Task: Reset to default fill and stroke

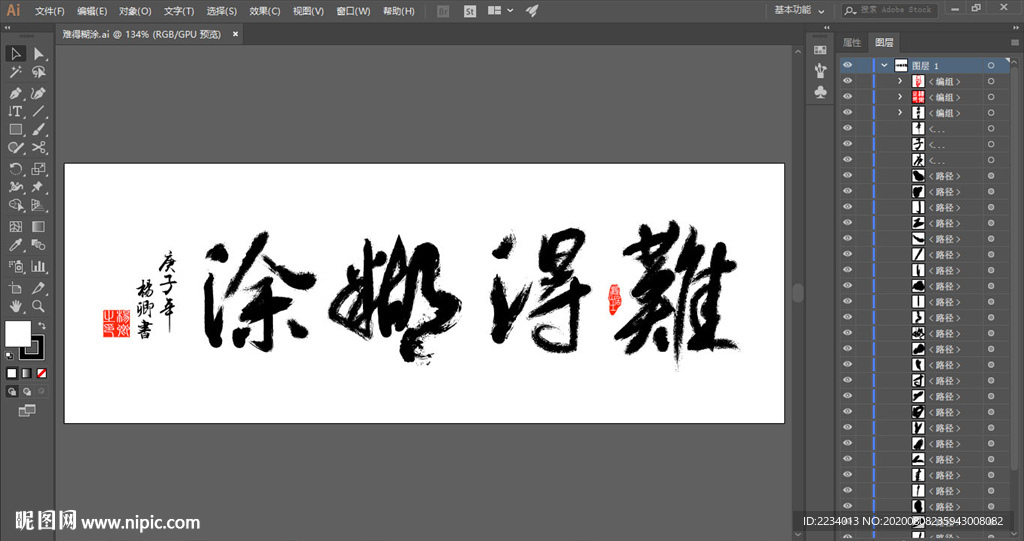Action: [x=9, y=356]
